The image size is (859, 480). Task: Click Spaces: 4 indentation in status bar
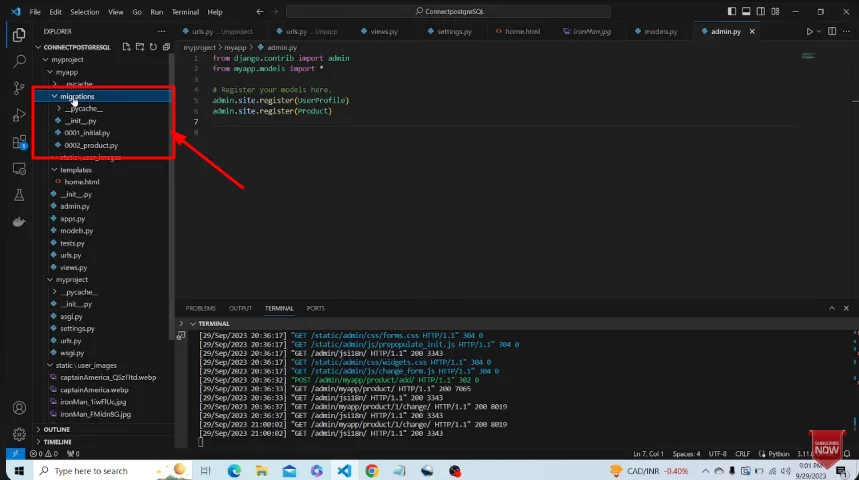[686, 454]
